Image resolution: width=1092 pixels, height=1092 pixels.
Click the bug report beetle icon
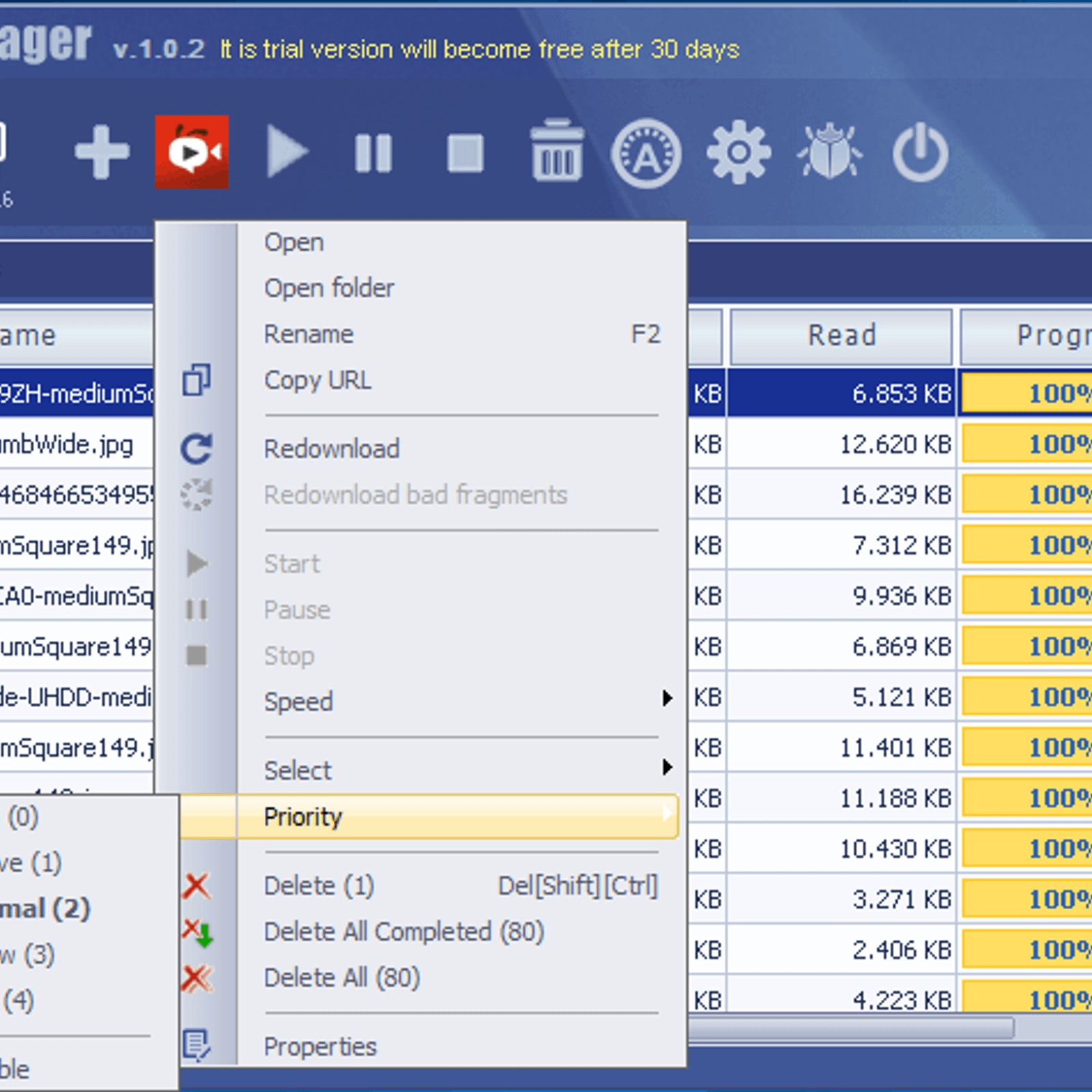(x=829, y=152)
